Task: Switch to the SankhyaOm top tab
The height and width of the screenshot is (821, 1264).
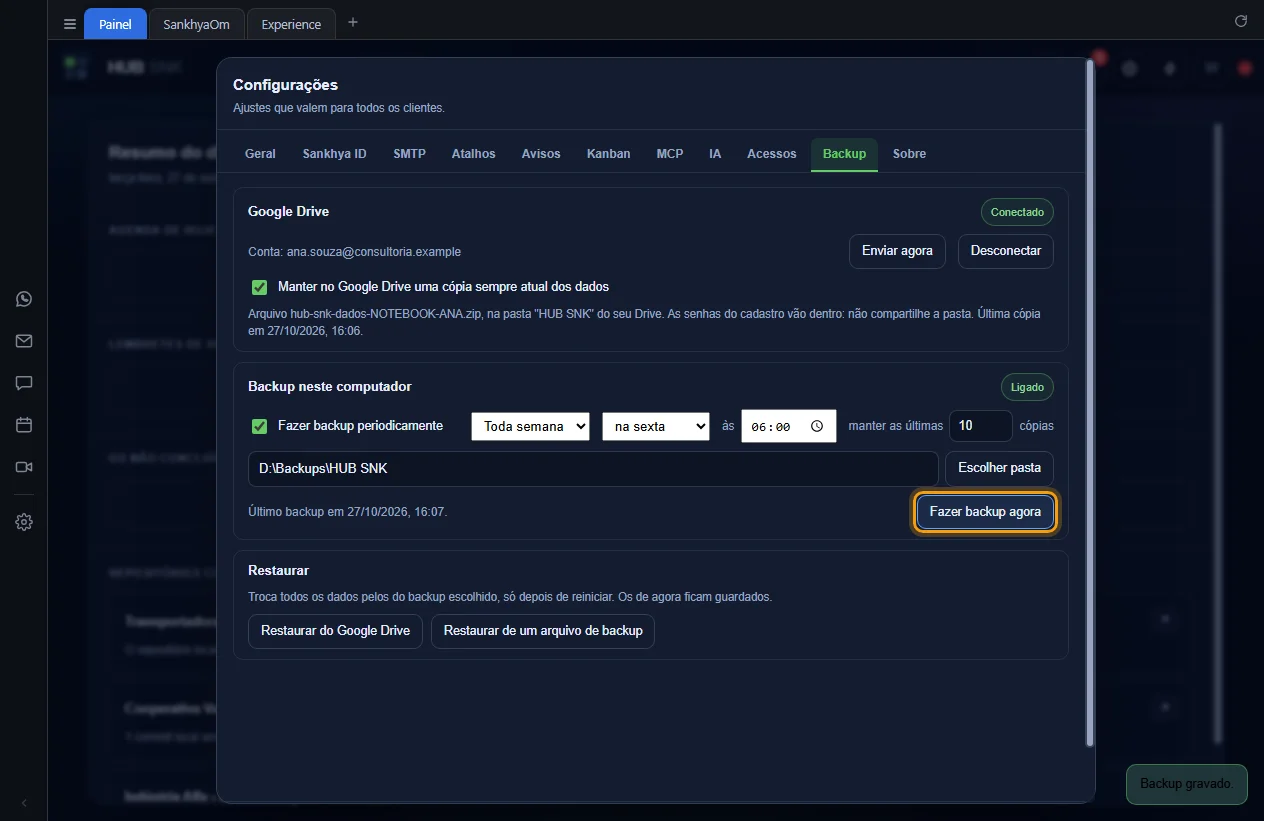Action: (197, 24)
